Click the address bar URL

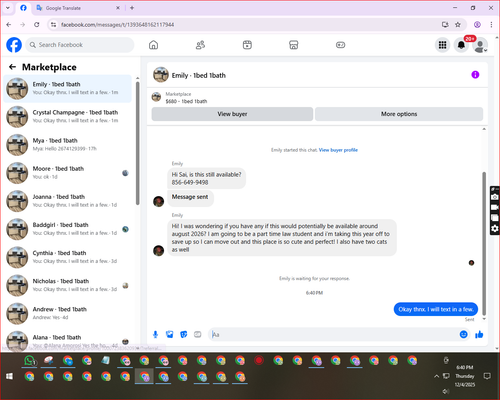[x=117, y=25]
